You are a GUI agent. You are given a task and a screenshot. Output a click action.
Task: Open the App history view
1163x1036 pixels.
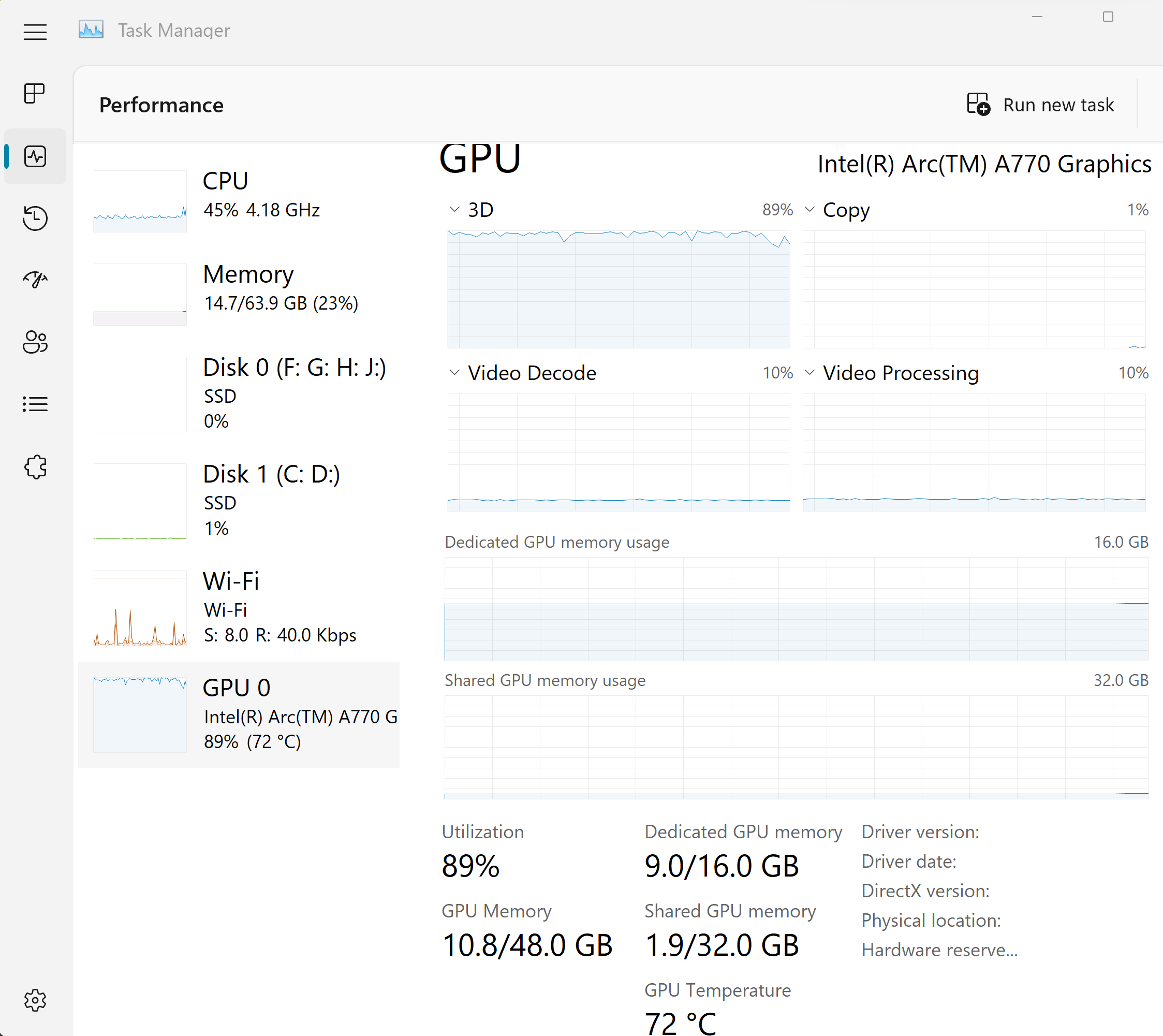point(35,218)
